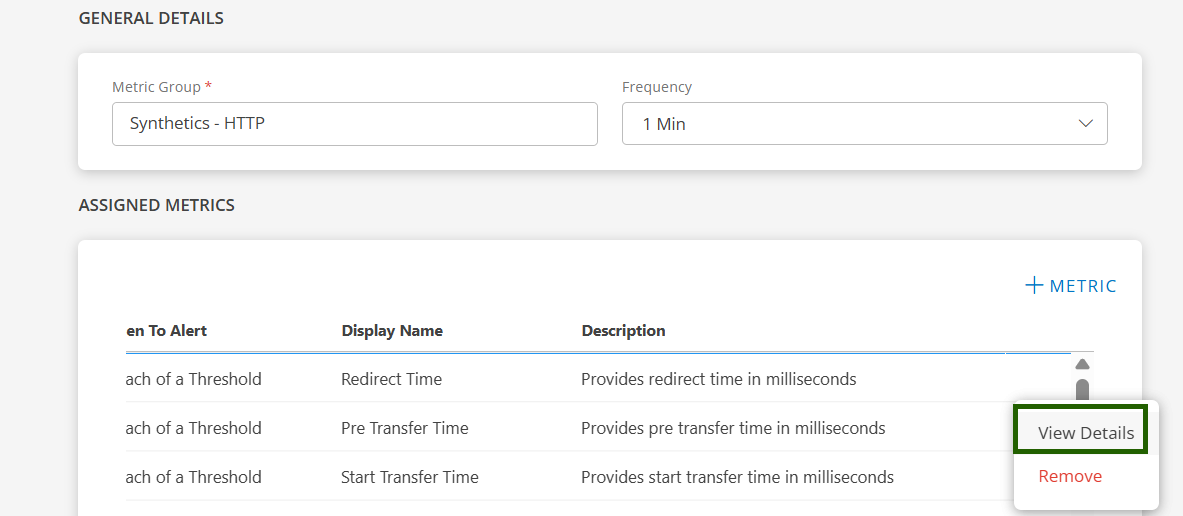Open the Frequency field showing 1 Min
The image size is (1183, 516).
[x=850, y=124]
